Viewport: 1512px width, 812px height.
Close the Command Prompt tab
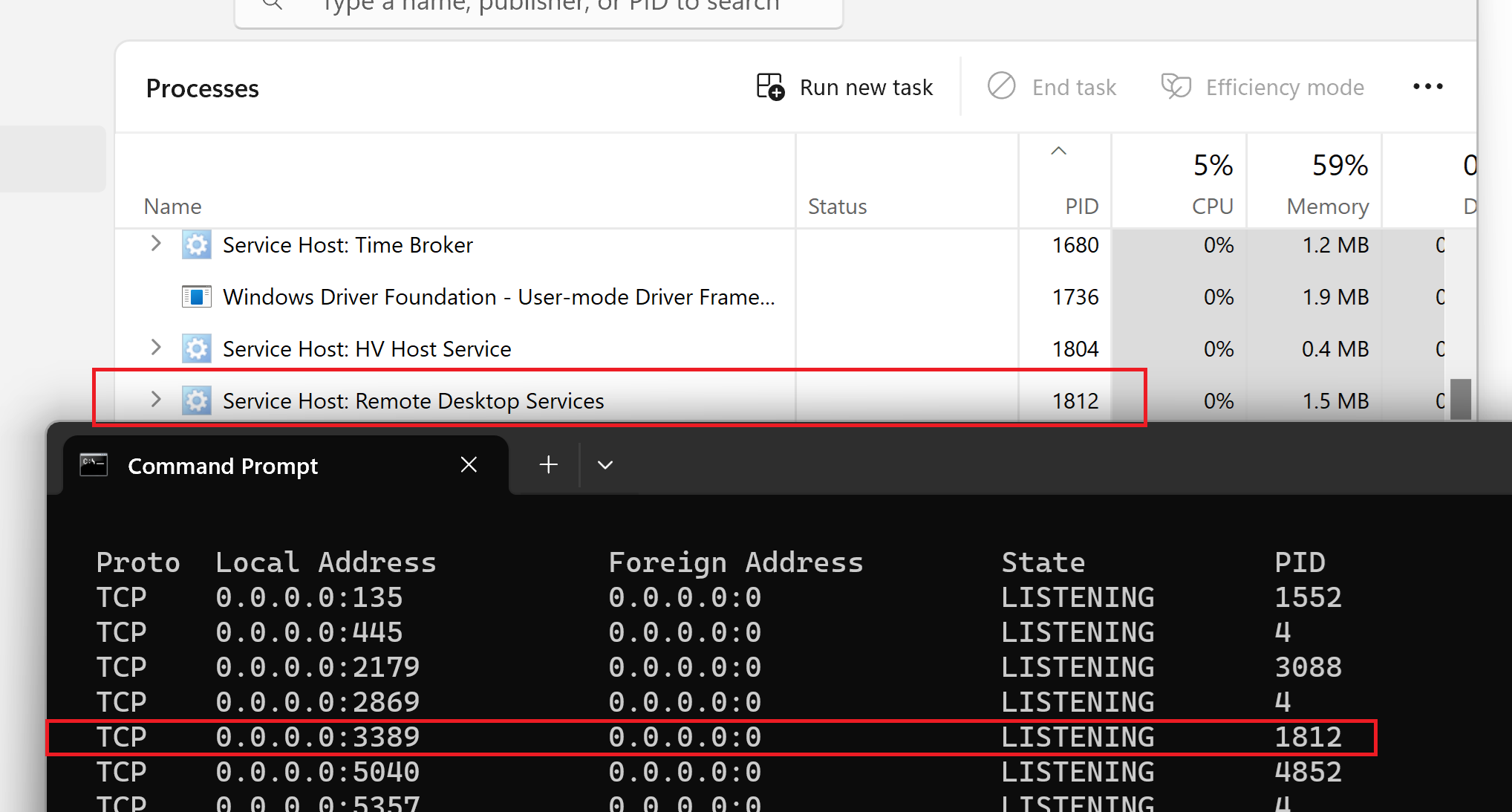point(469,465)
